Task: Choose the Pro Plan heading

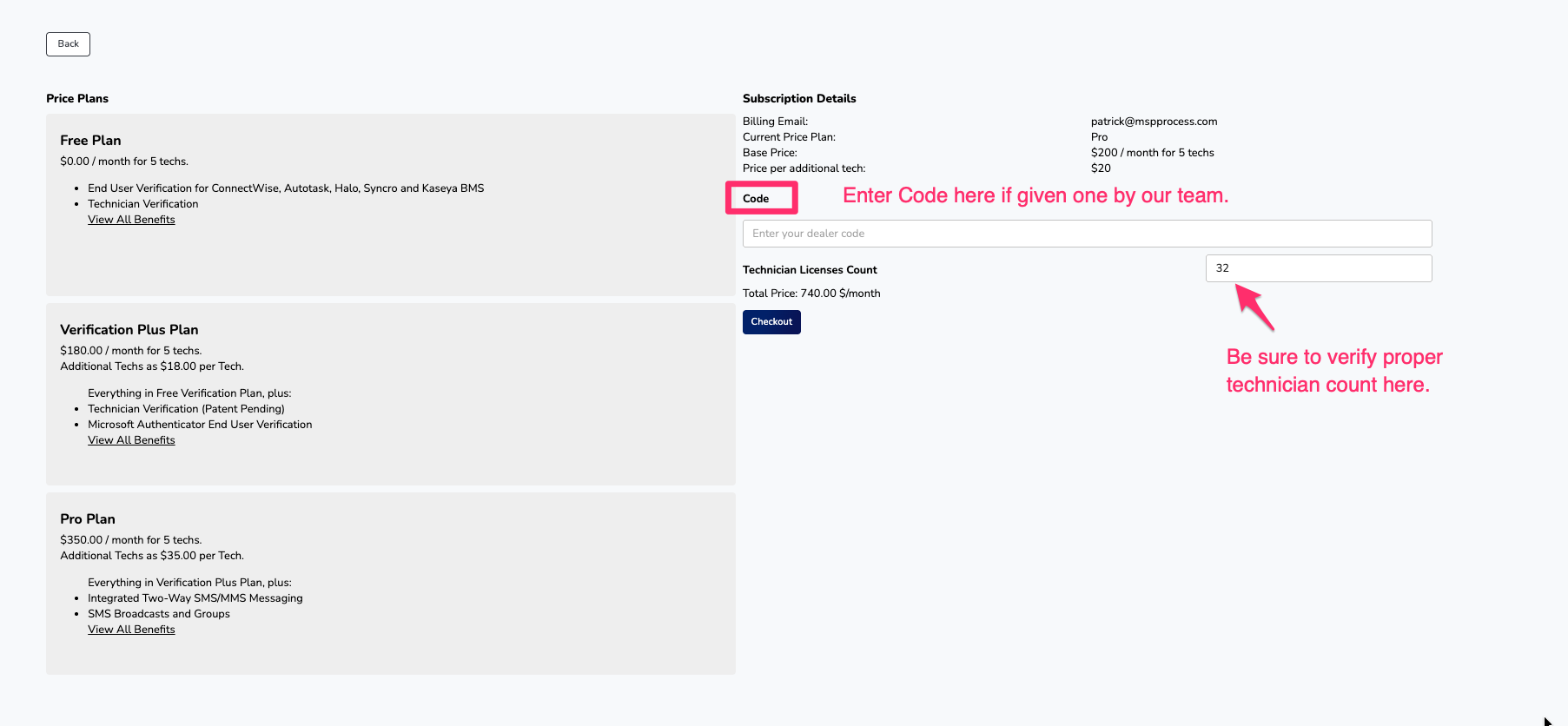Action: 87,519
